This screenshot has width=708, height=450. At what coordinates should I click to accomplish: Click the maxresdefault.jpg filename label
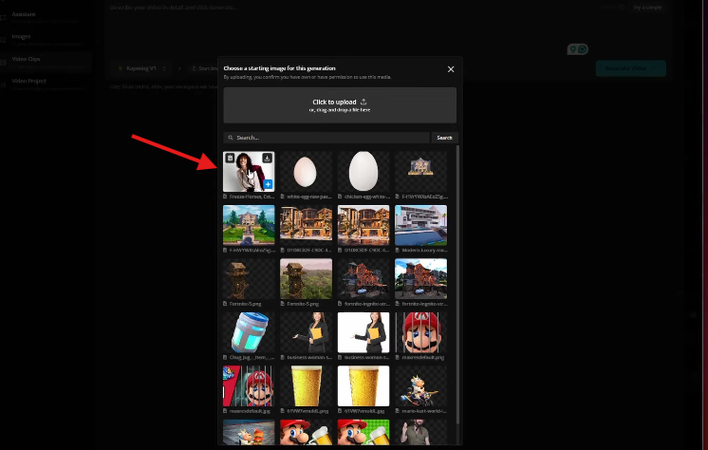point(250,411)
